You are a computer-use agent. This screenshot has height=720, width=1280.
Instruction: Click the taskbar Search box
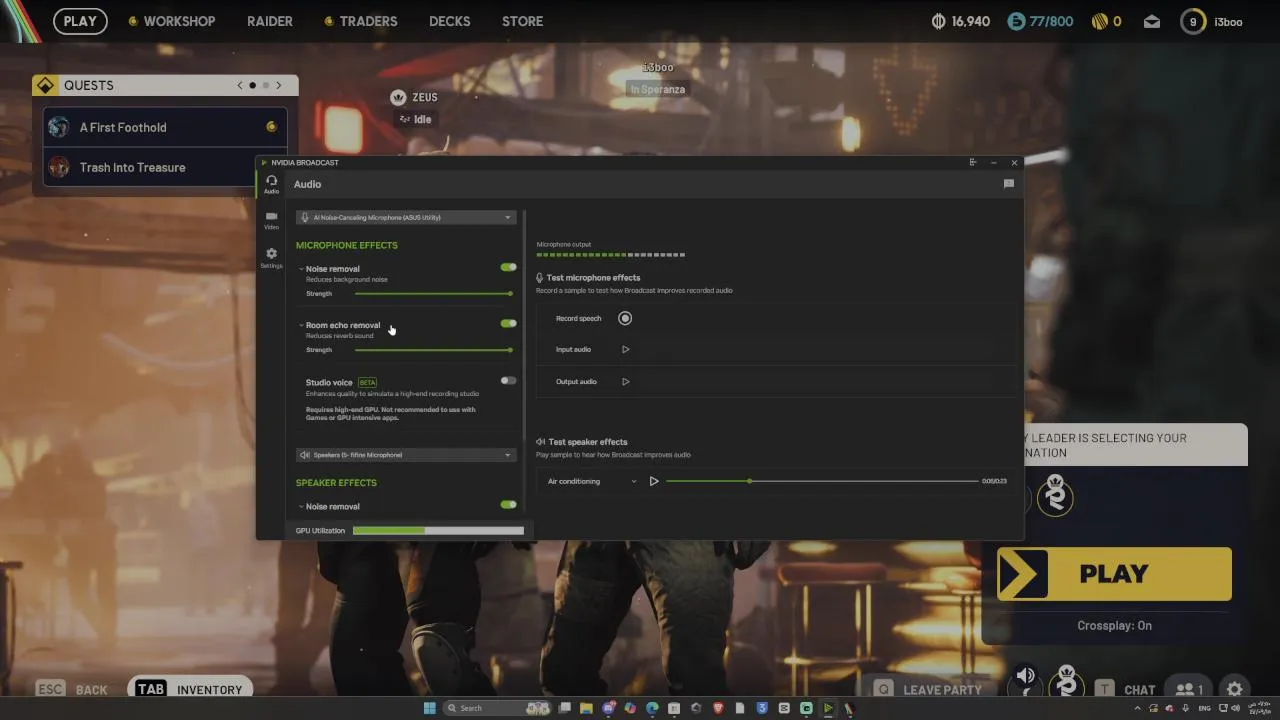coord(497,708)
